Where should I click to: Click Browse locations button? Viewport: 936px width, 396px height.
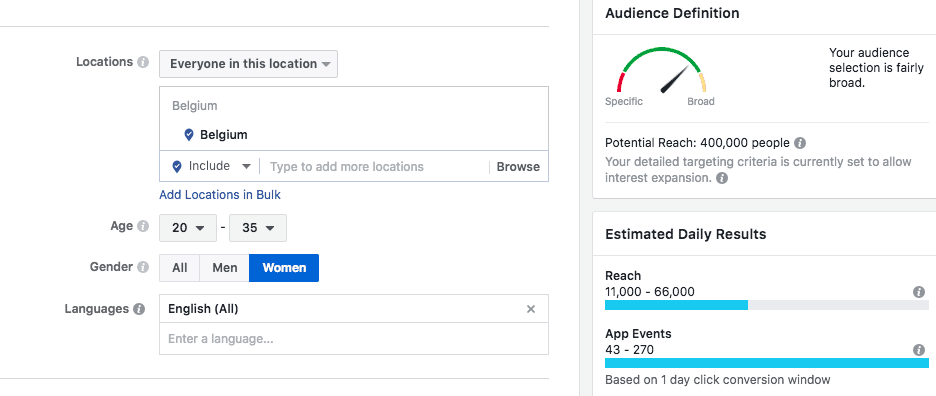click(518, 167)
